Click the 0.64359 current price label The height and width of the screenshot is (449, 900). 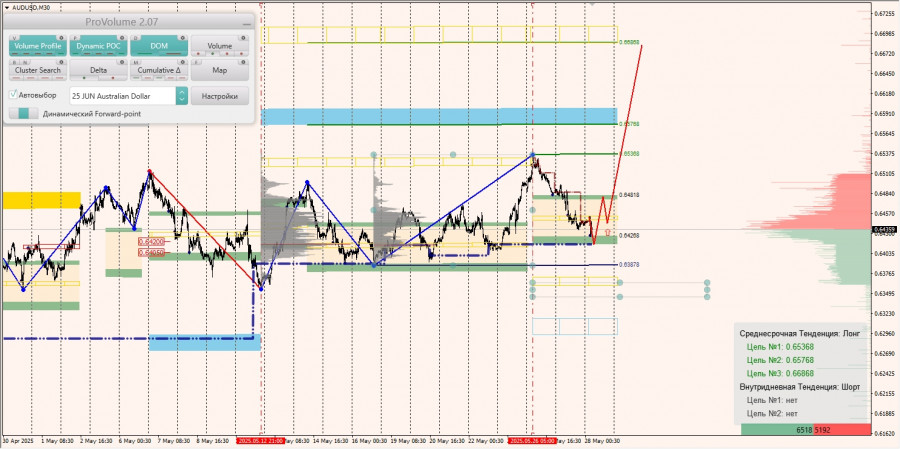tap(885, 230)
